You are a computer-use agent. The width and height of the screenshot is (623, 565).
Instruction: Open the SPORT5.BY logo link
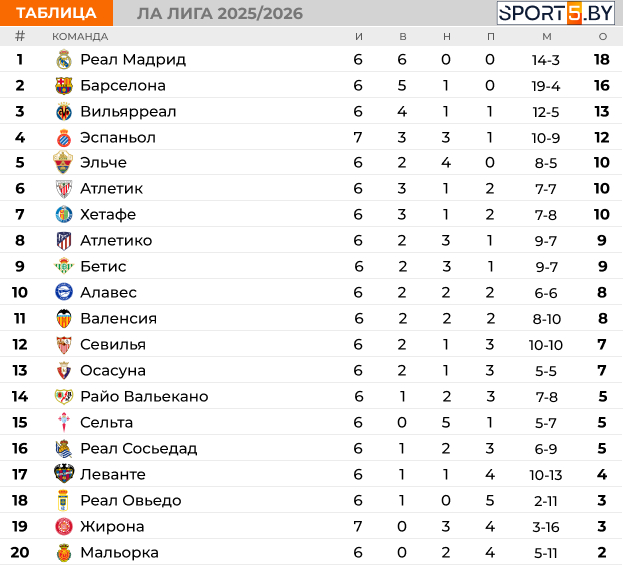coord(556,13)
